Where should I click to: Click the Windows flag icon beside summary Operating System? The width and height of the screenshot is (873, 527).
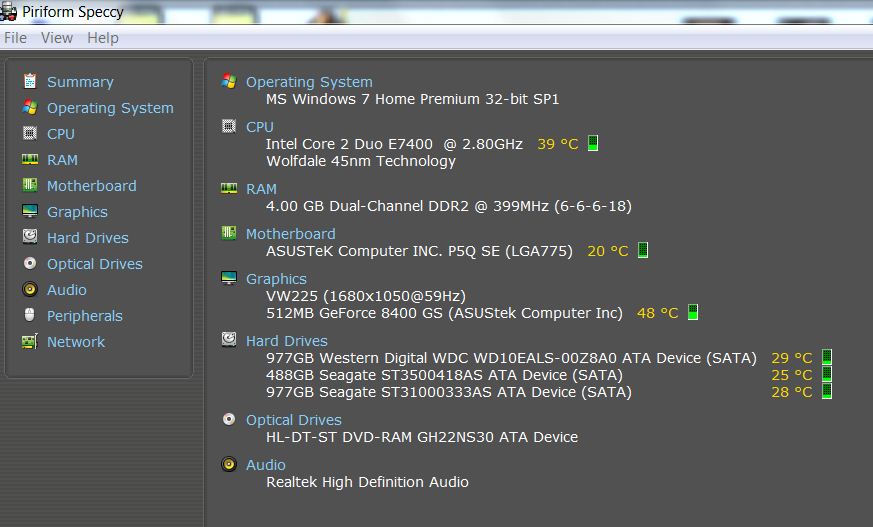click(x=229, y=81)
